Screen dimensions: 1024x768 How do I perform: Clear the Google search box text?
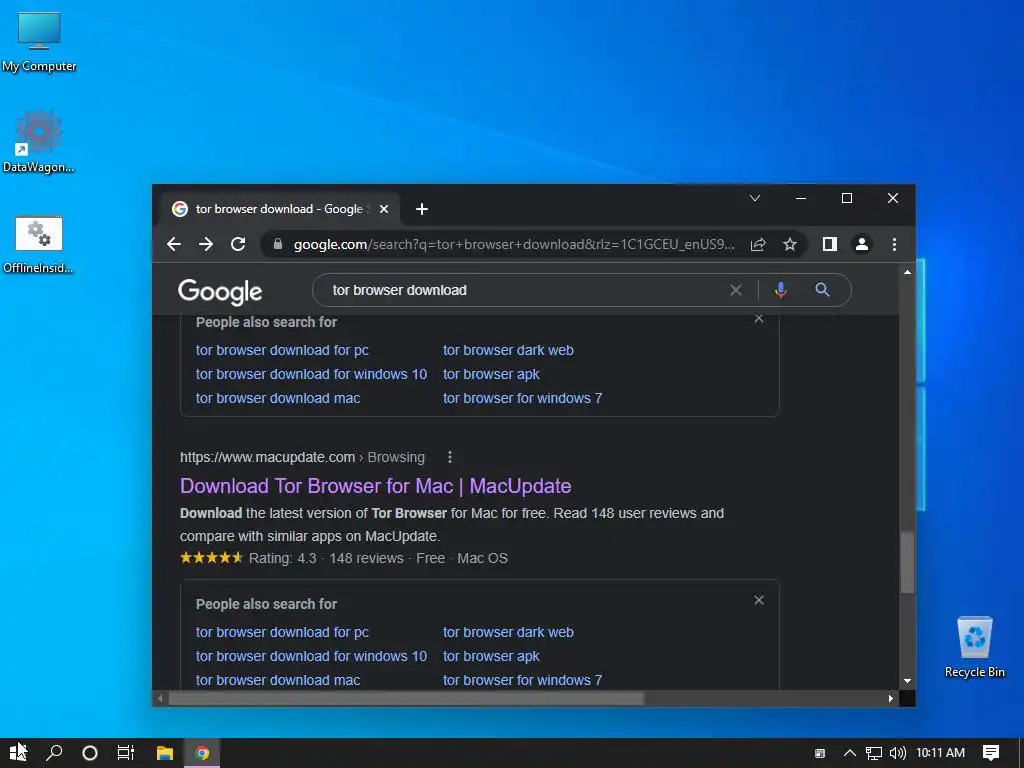[735, 290]
